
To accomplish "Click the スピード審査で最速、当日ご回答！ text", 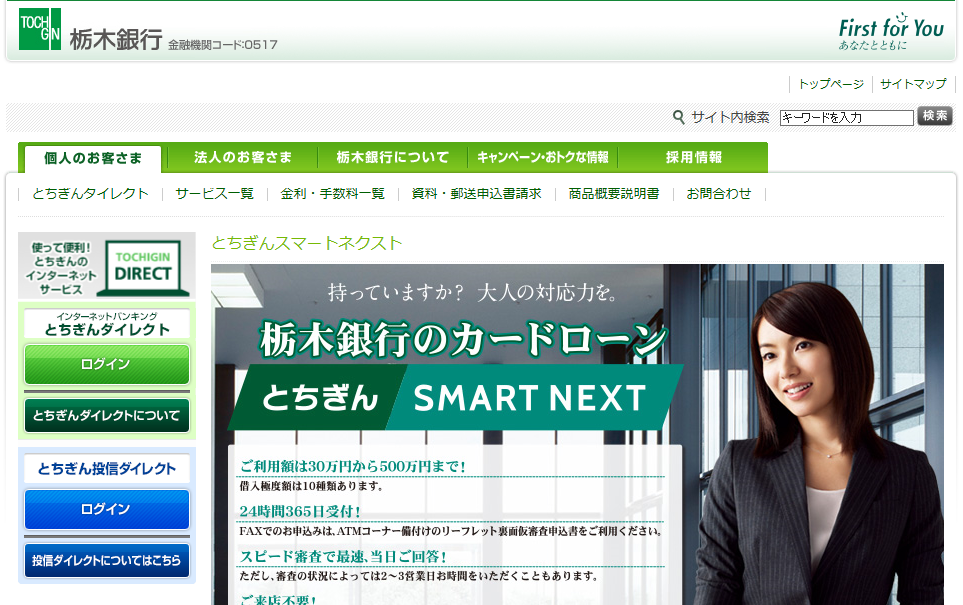I will [343, 556].
